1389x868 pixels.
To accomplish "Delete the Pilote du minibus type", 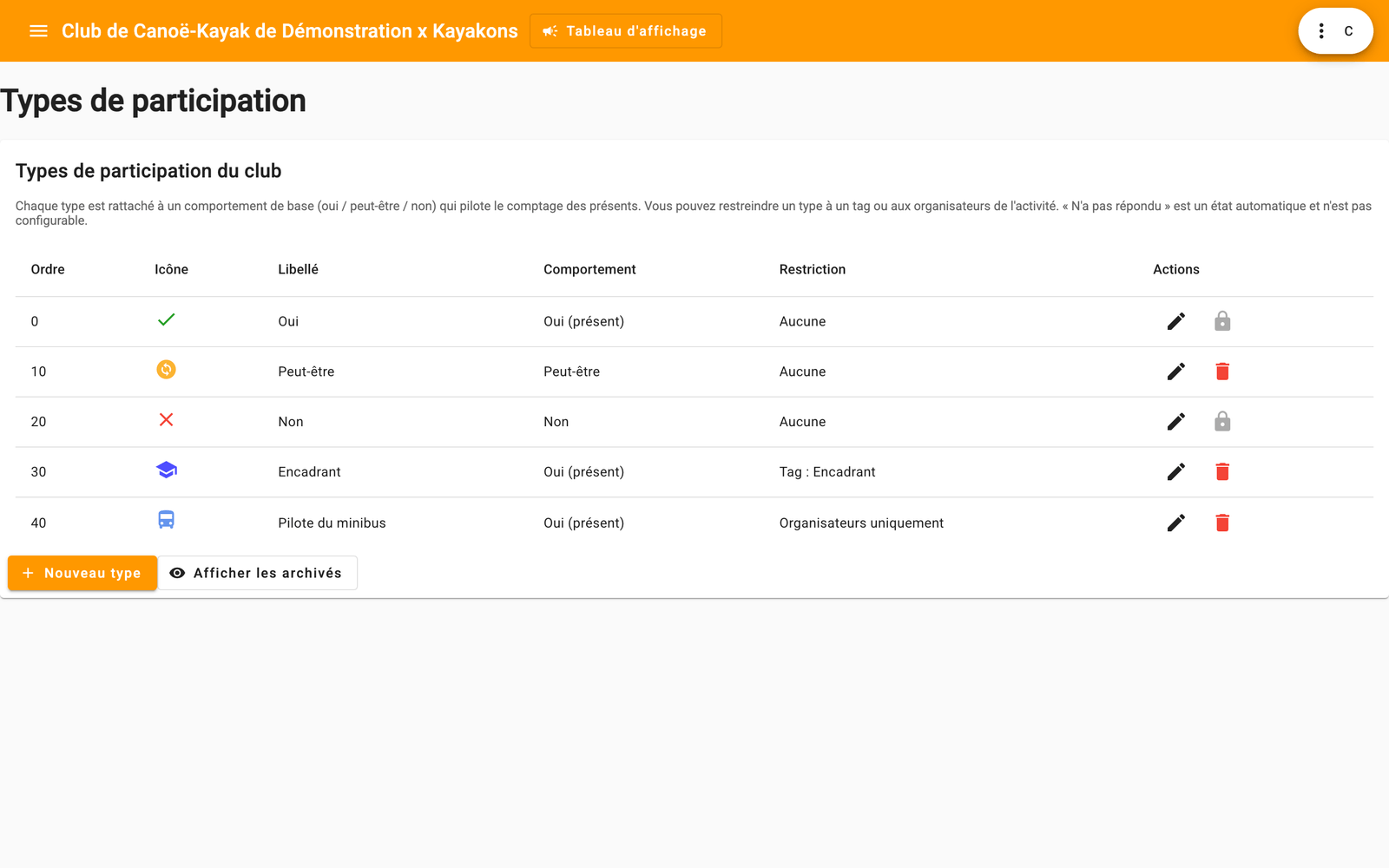I will [x=1222, y=523].
